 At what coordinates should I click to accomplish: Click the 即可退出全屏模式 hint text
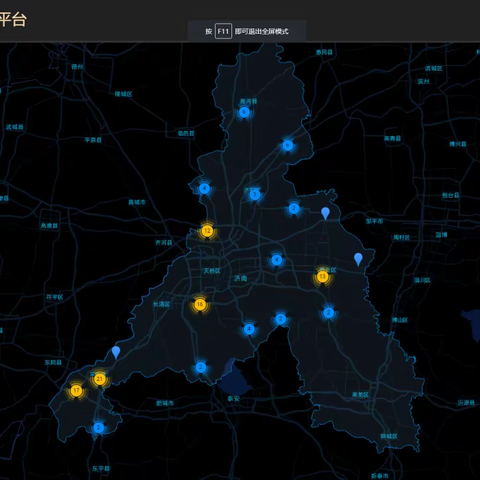coord(262,31)
